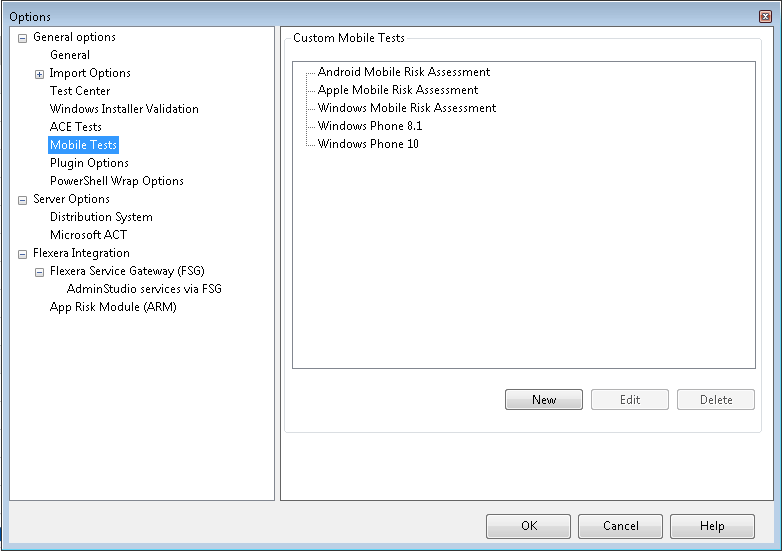Select Windows Phone 8.1 test entry
Image resolution: width=782 pixels, height=551 pixels.
370,126
